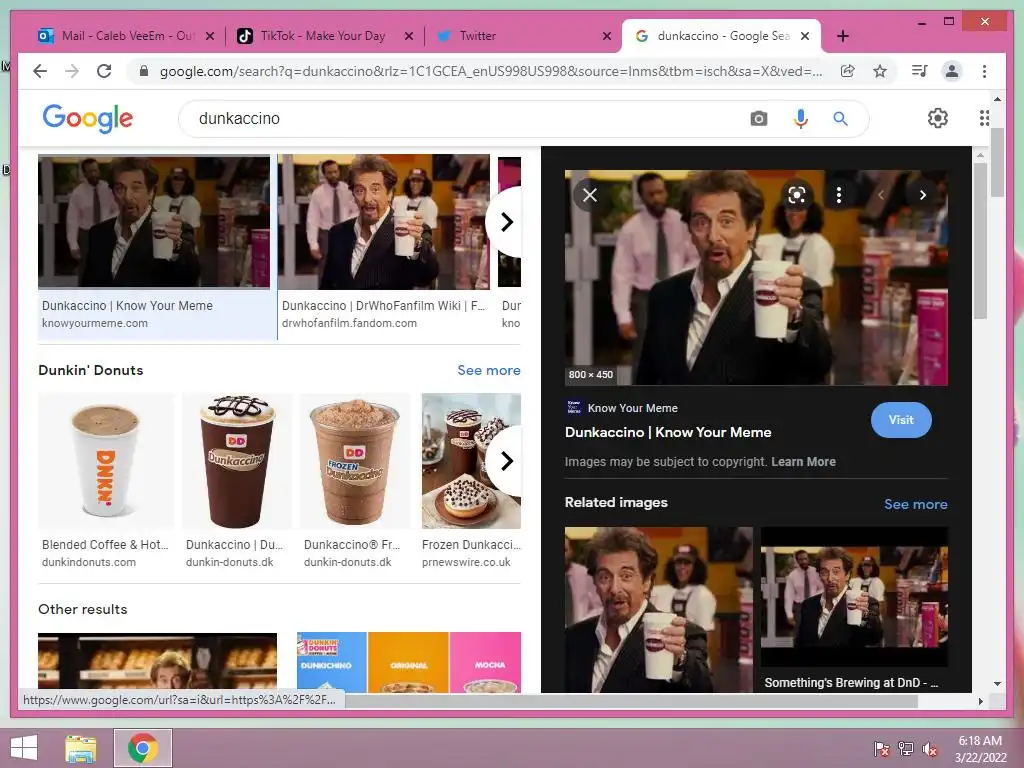Screen dimensions: 1024x768
Task: Open the Dunkichino Original Mocha image
Action: 409,662
